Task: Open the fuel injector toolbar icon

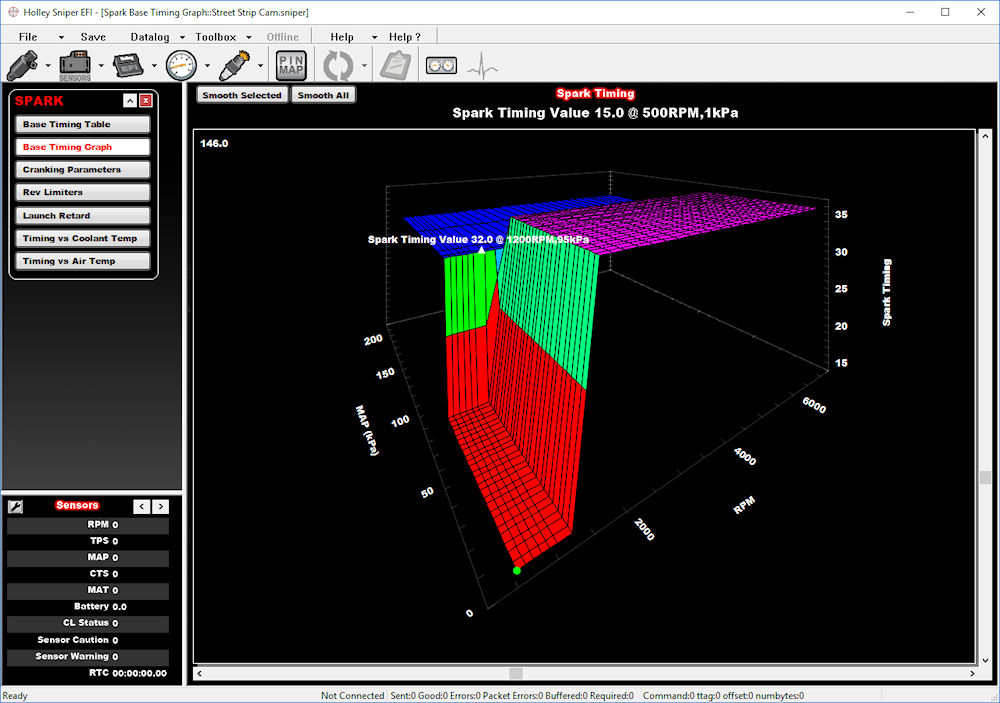Action: [x=22, y=65]
